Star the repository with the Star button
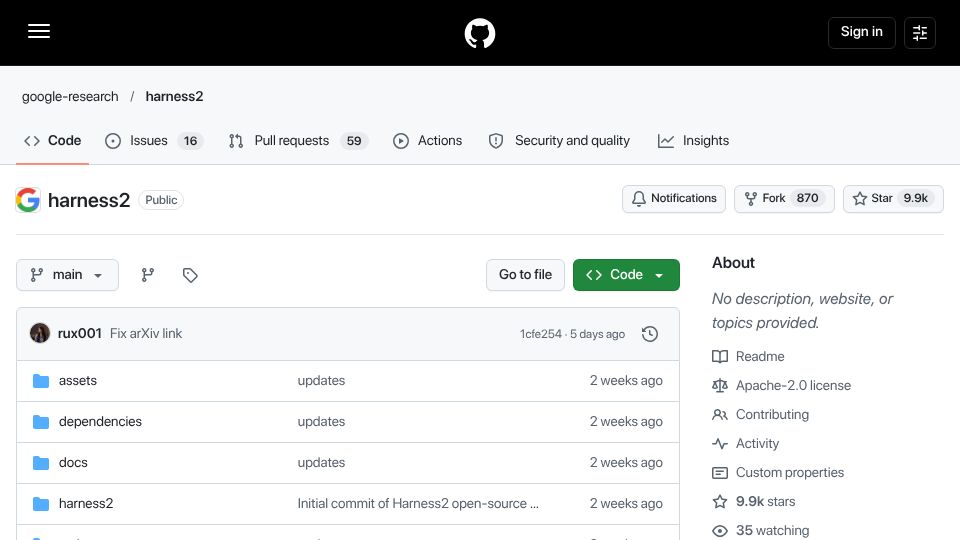The height and width of the screenshot is (540, 960). click(893, 199)
